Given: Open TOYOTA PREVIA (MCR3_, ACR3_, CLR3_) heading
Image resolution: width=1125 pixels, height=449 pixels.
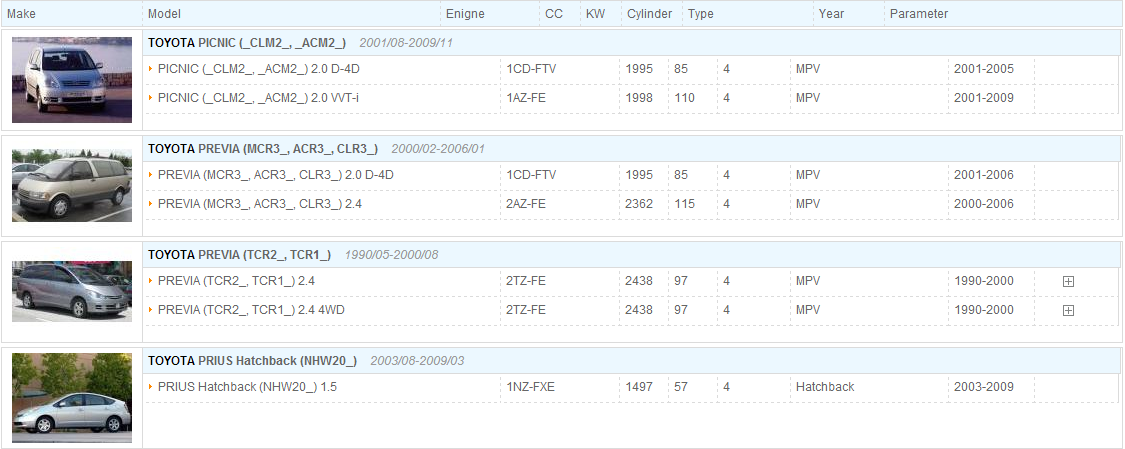Looking at the screenshot, I should coord(263,149).
